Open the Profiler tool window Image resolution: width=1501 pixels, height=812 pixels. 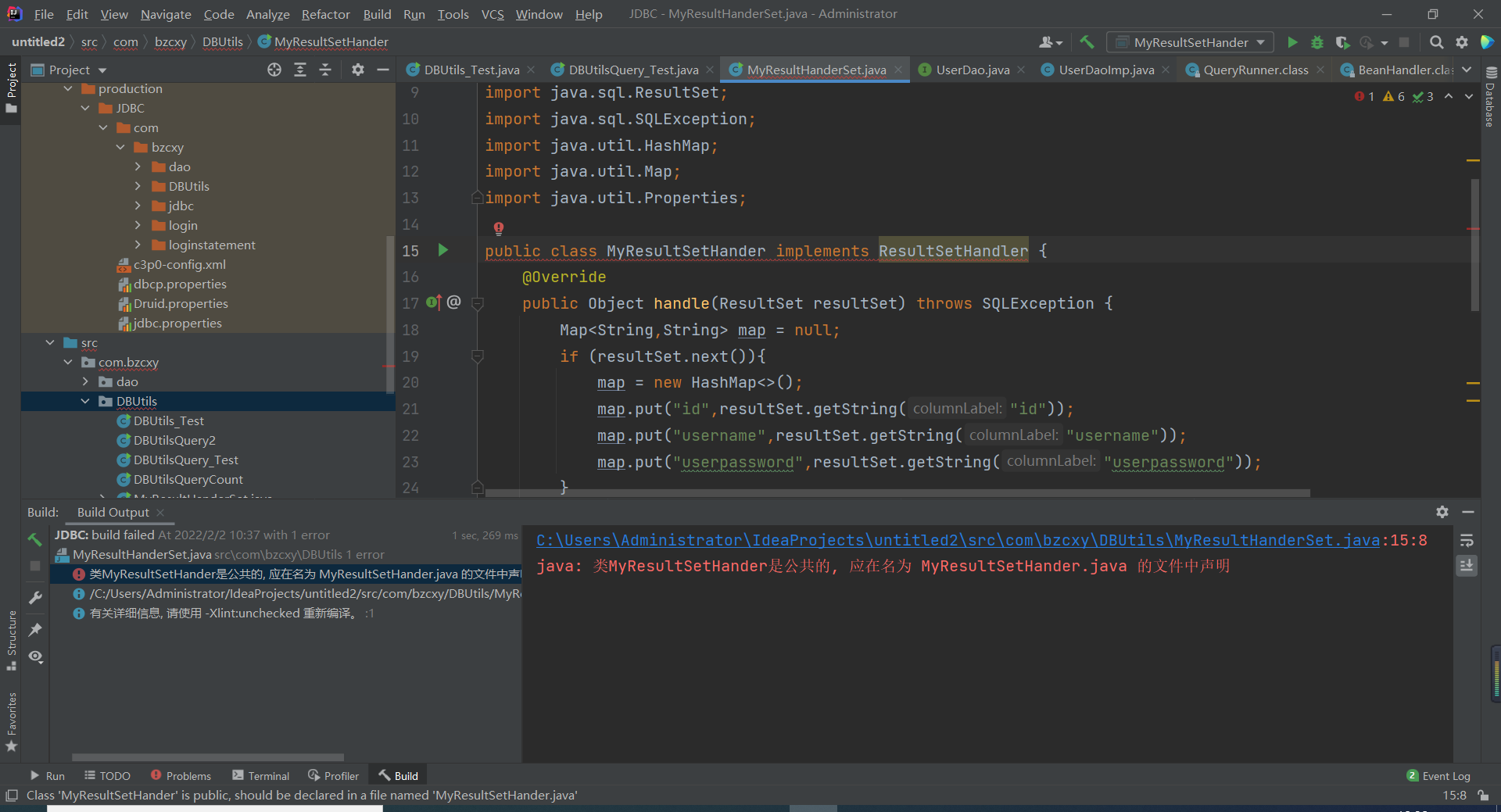coord(334,775)
